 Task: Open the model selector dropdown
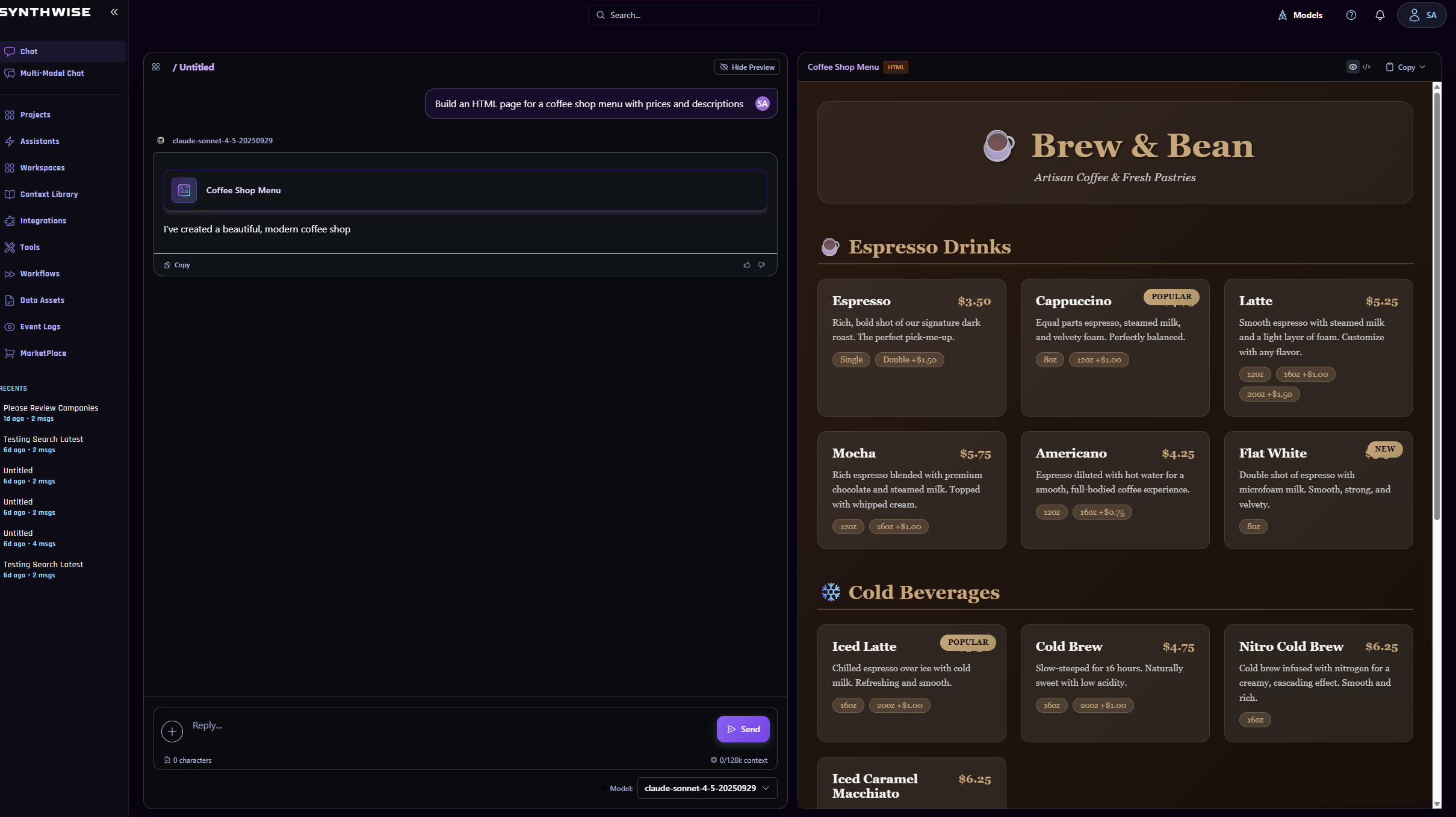point(705,787)
